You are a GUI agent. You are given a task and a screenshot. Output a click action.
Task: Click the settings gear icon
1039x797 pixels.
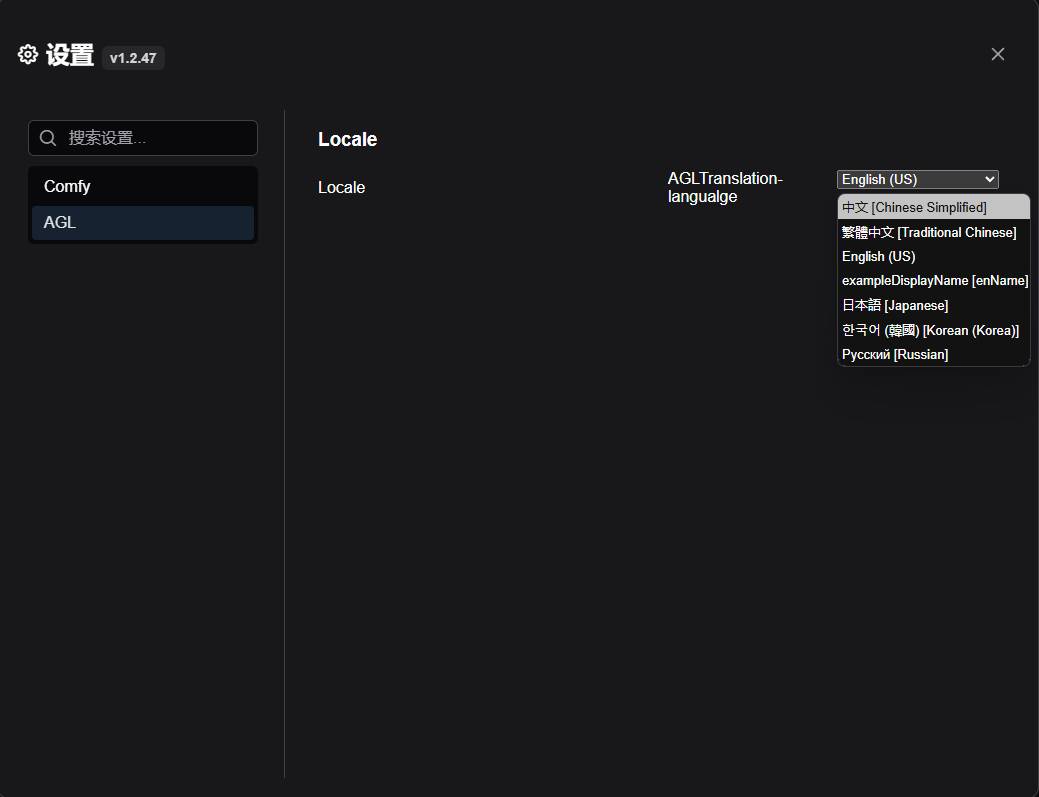(28, 54)
